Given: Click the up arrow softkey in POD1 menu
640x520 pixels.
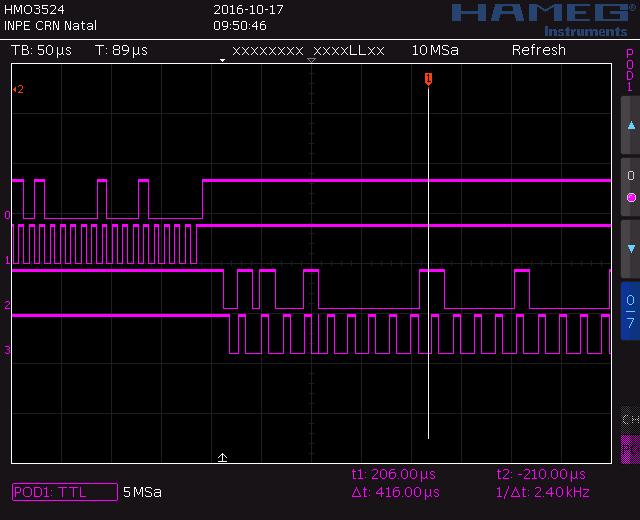Looking at the screenshot, I should [631, 125].
